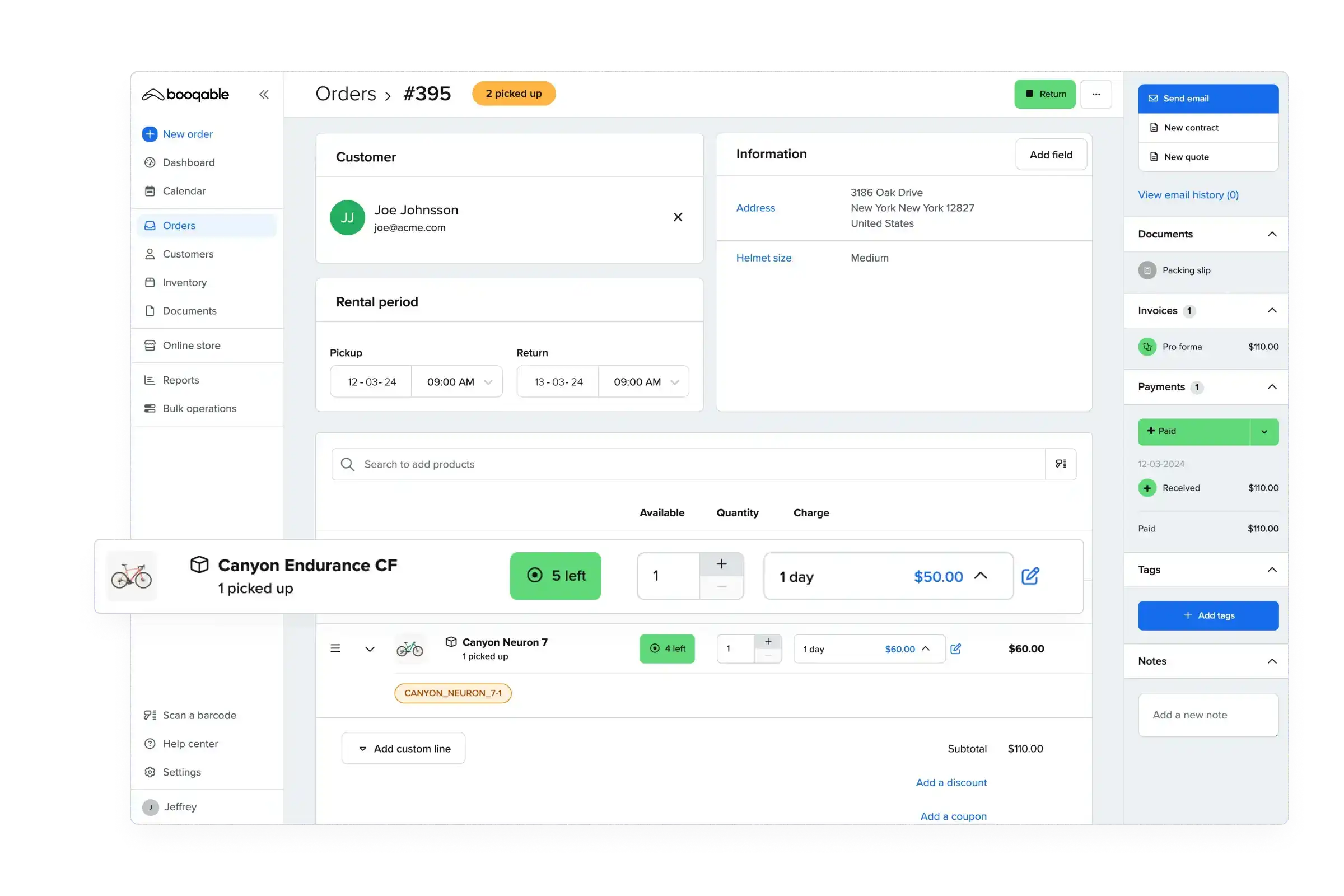This screenshot has width=1344, height=896.
Task: Open the three-dots more options menu
Action: tap(1095, 94)
